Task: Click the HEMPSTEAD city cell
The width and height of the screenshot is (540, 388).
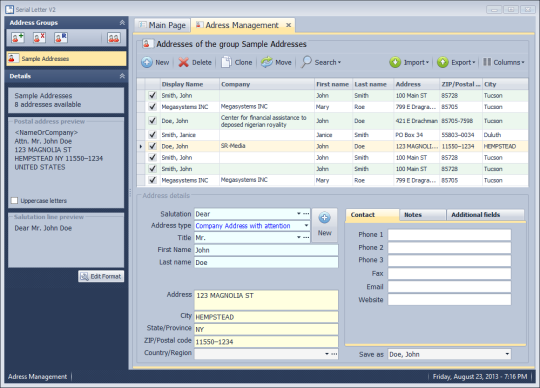Action: 505,146
